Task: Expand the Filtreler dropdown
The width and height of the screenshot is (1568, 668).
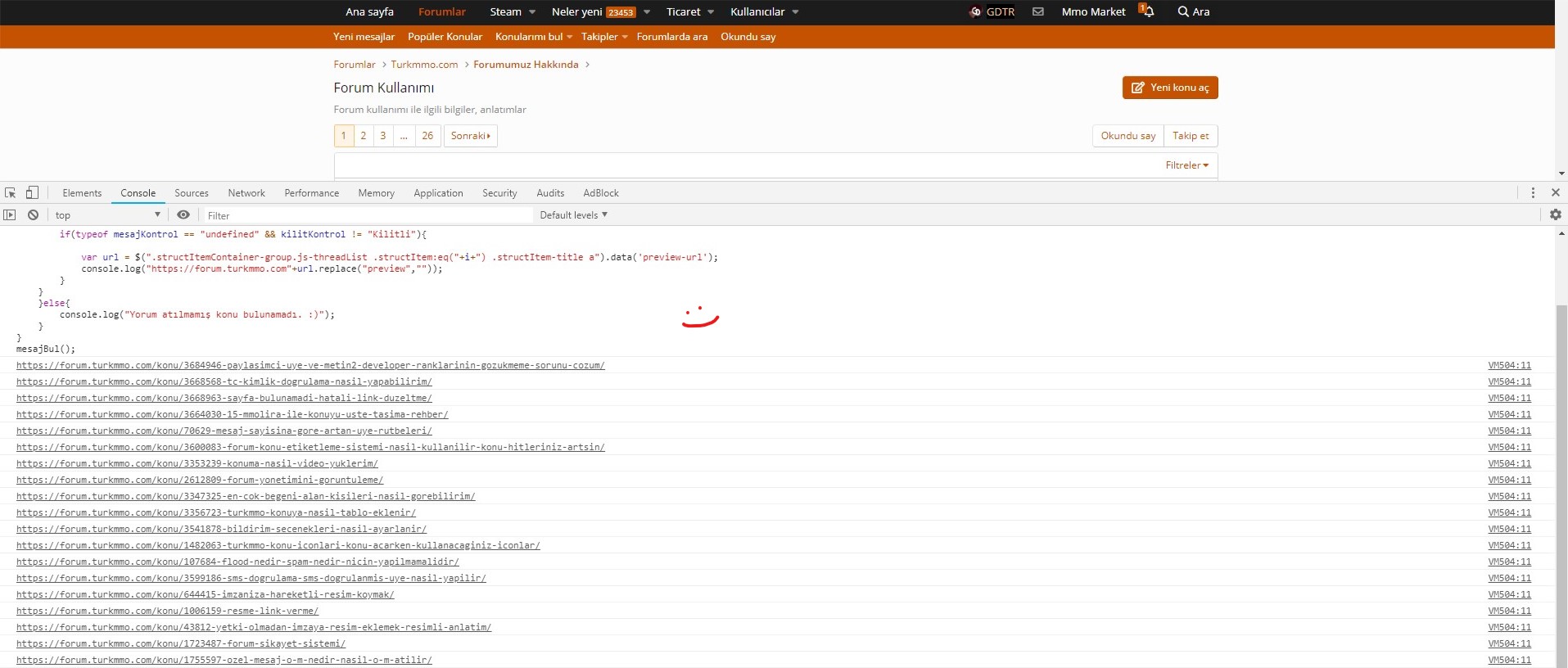Action: 1186,165
